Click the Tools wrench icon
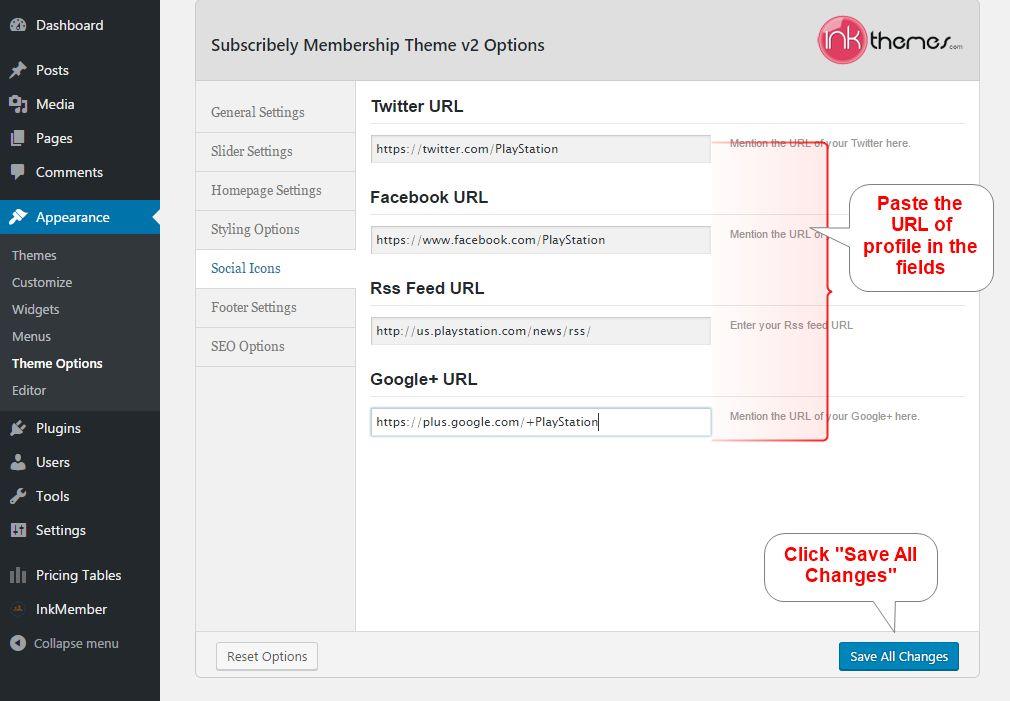The height and width of the screenshot is (701, 1010). pos(18,496)
